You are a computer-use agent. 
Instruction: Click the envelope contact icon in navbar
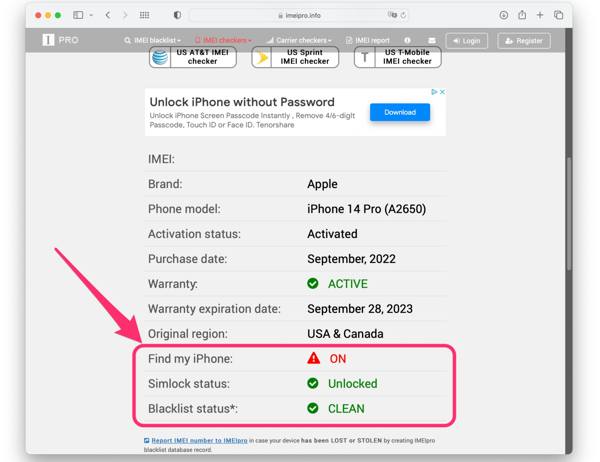[432, 40]
